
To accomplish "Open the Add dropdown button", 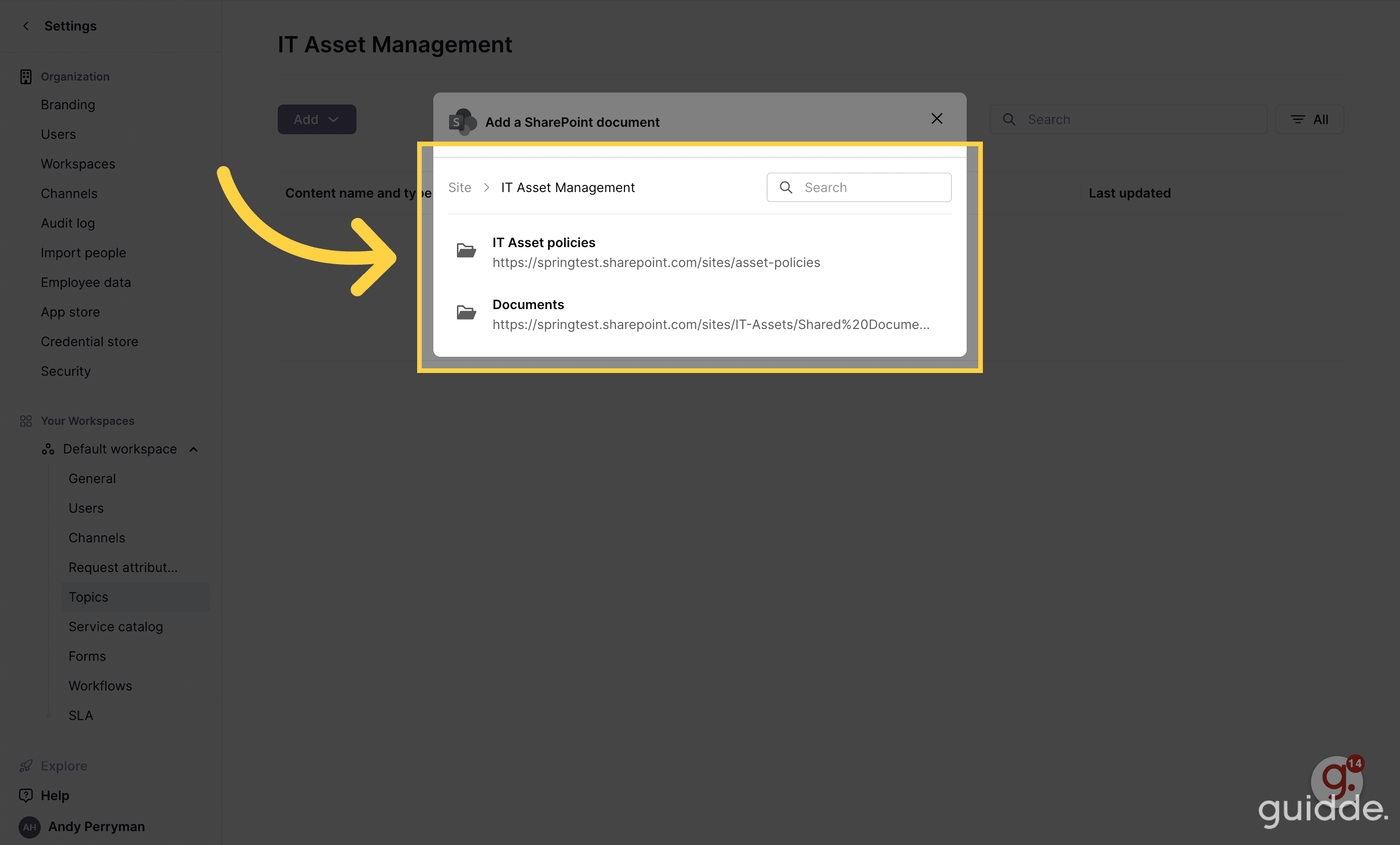I will [x=317, y=119].
